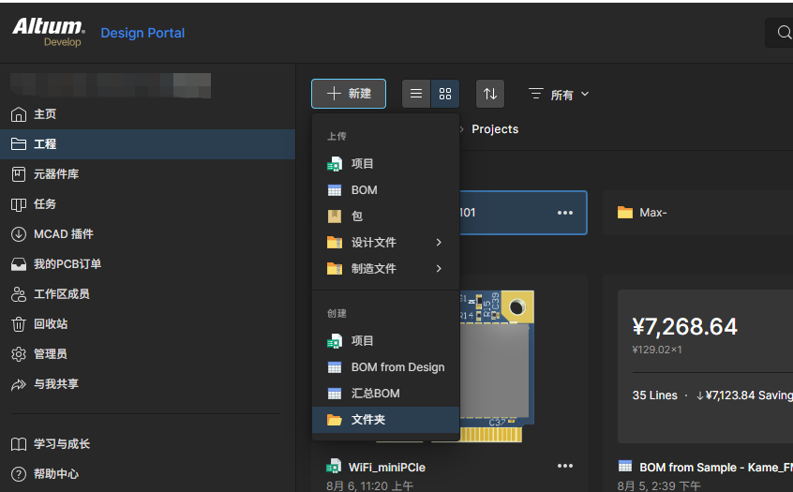Screen dimensions: 793x492
Task: Select the 工程 folder icon in sidebar
Action: tap(19, 144)
